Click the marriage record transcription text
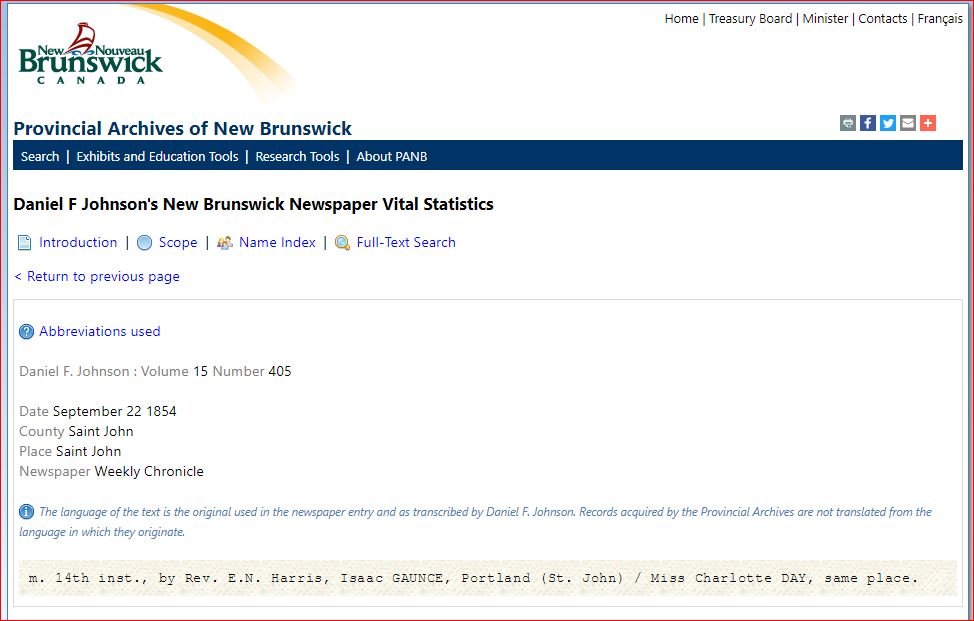Screen dimensions: 974x621 click(x=472, y=578)
